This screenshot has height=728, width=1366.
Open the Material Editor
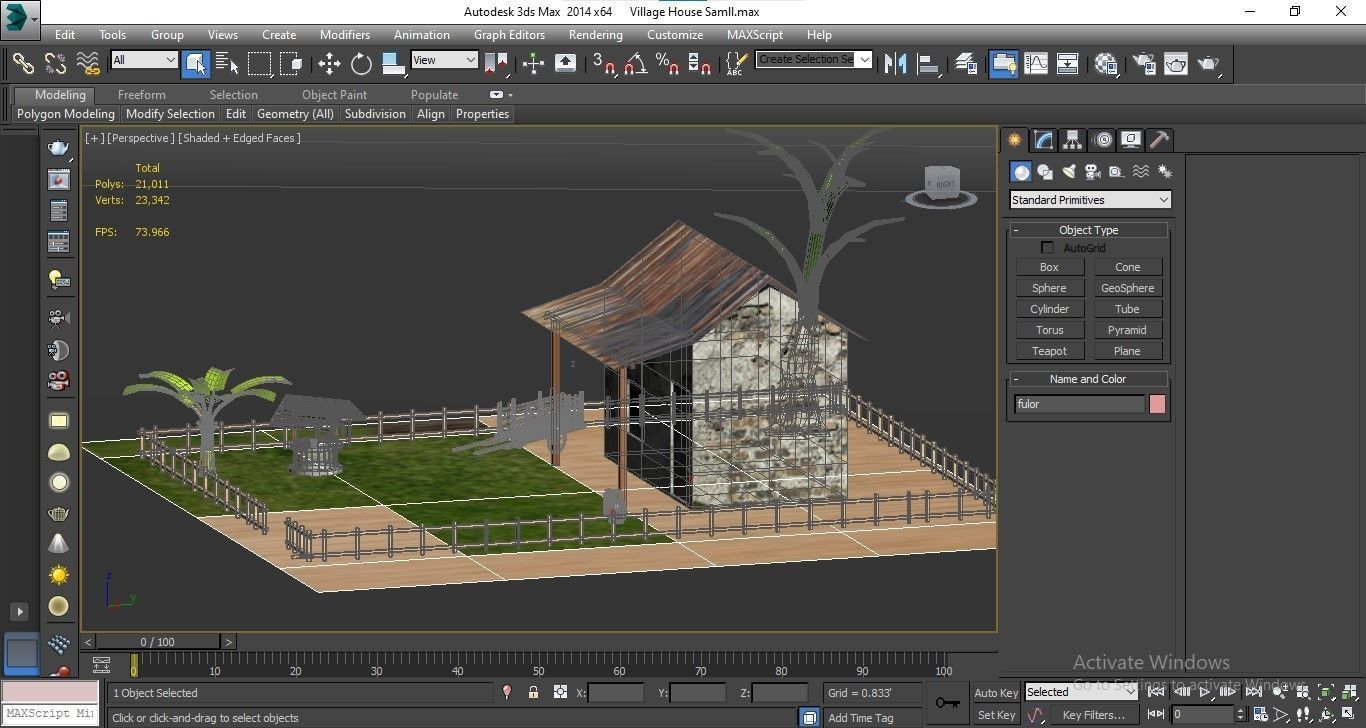pyautogui.click(x=1105, y=63)
